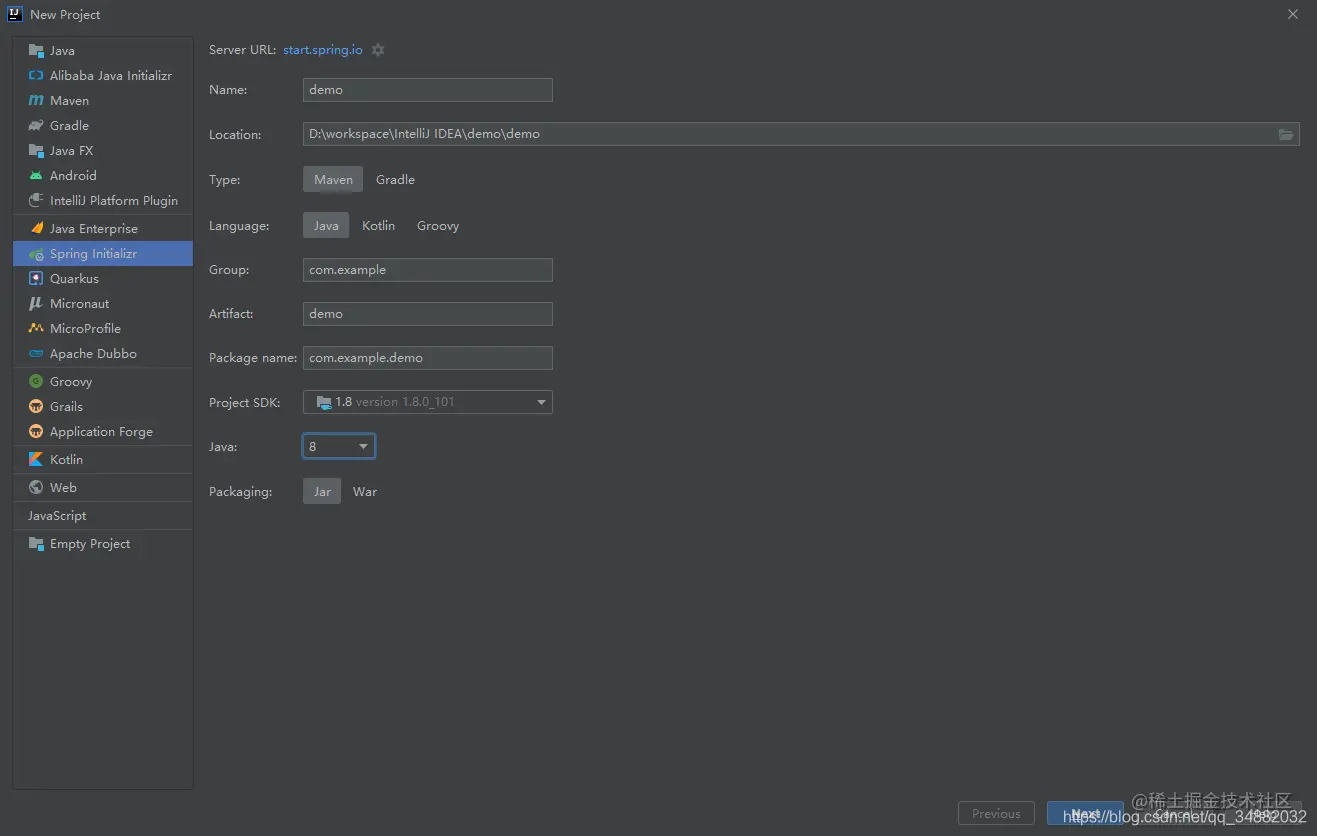The width and height of the screenshot is (1317, 836).
Task: Click the Name input field
Action: click(x=428, y=90)
